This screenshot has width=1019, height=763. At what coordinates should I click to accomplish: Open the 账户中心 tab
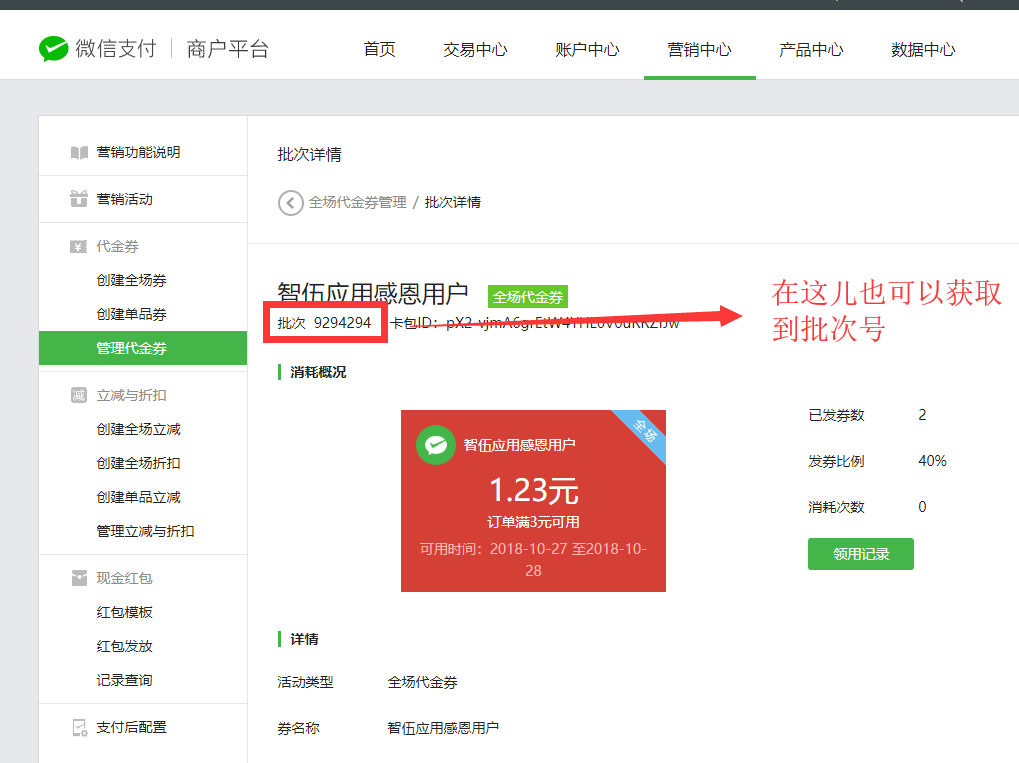pyautogui.click(x=587, y=49)
